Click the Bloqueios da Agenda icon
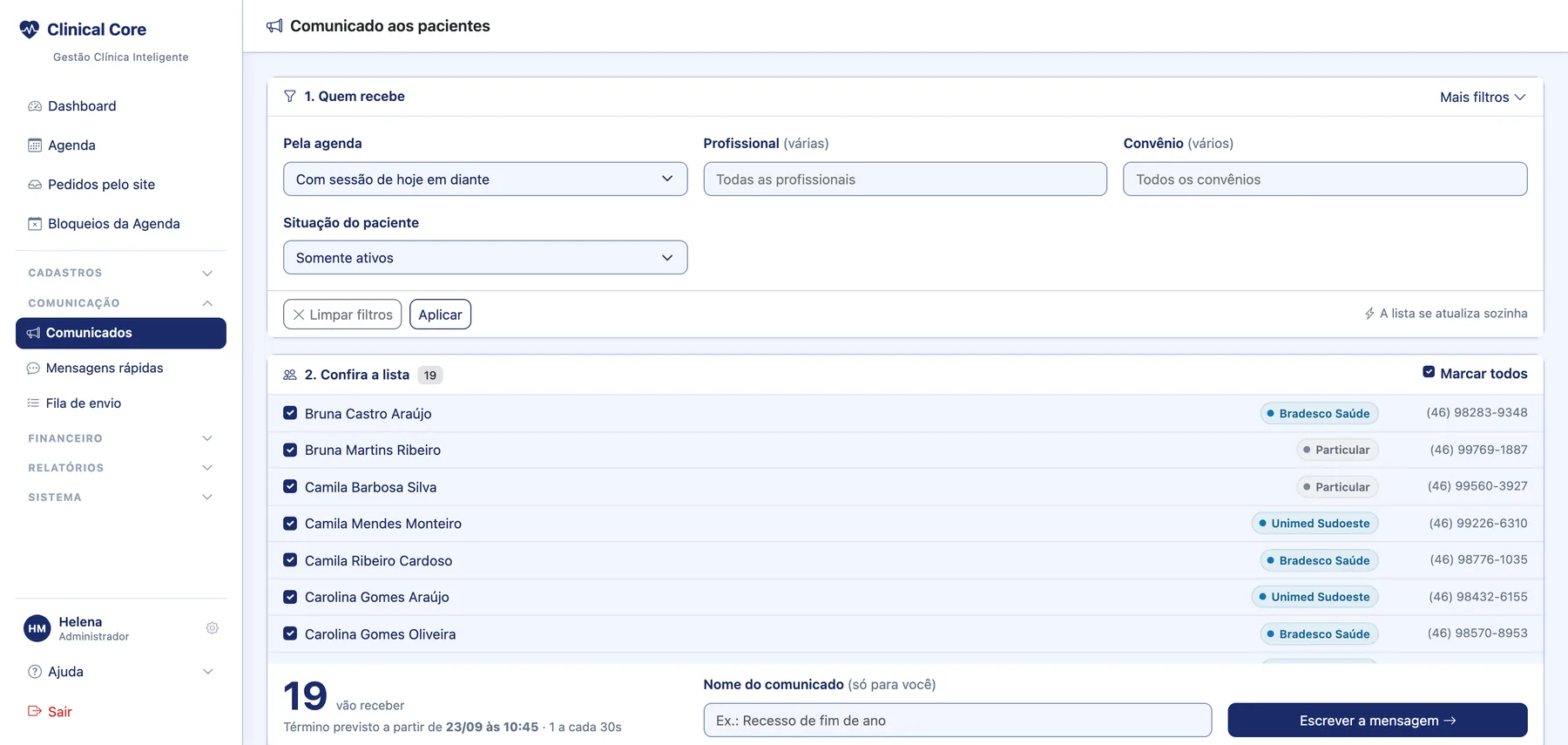The width and height of the screenshot is (1568, 745). [35, 224]
